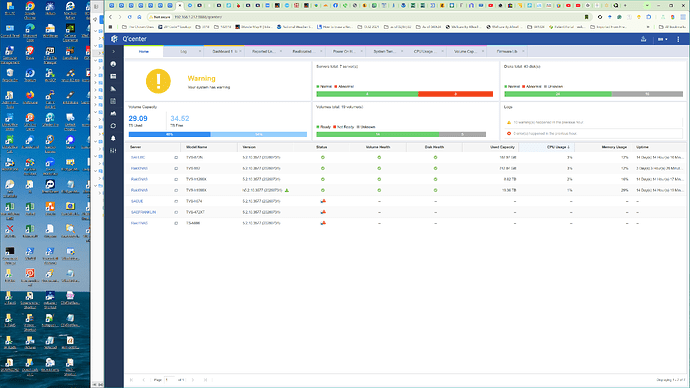
Task: Switch to the CPU Usage tab
Action: pyautogui.click(x=423, y=51)
